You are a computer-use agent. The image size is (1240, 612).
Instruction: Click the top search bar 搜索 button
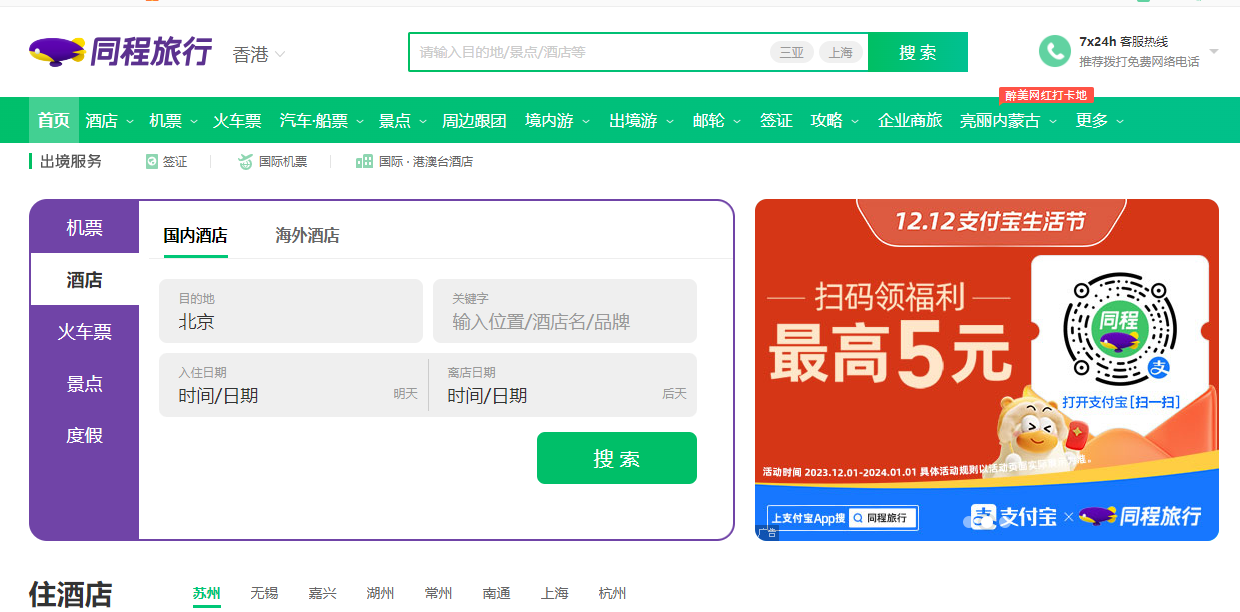pos(917,52)
